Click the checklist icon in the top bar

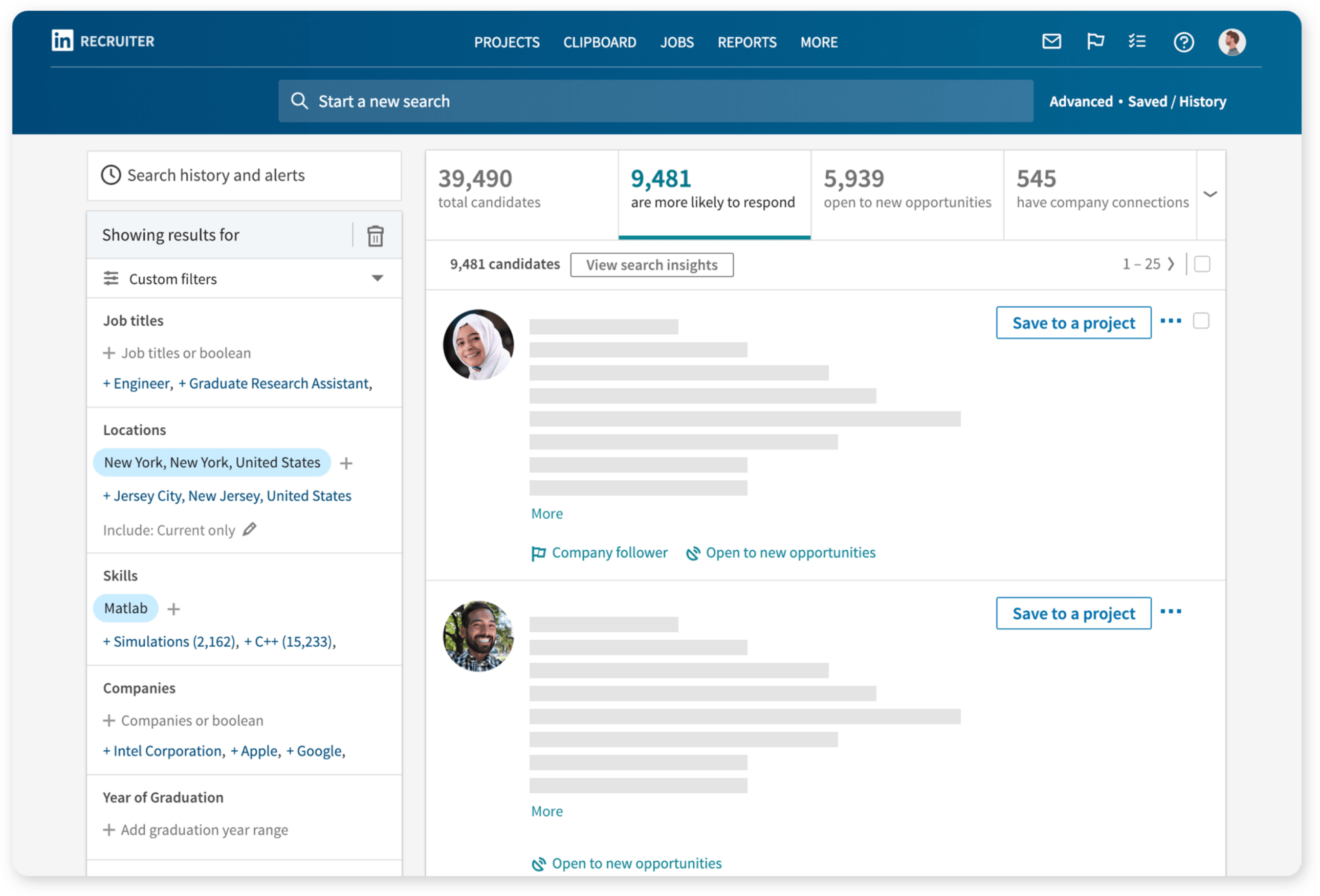pyautogui.click(x=1137, y=41)
